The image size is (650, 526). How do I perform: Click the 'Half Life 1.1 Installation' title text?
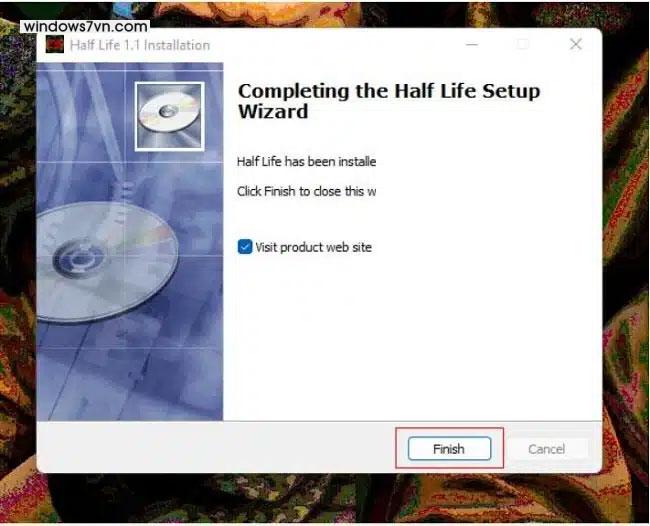140,45
